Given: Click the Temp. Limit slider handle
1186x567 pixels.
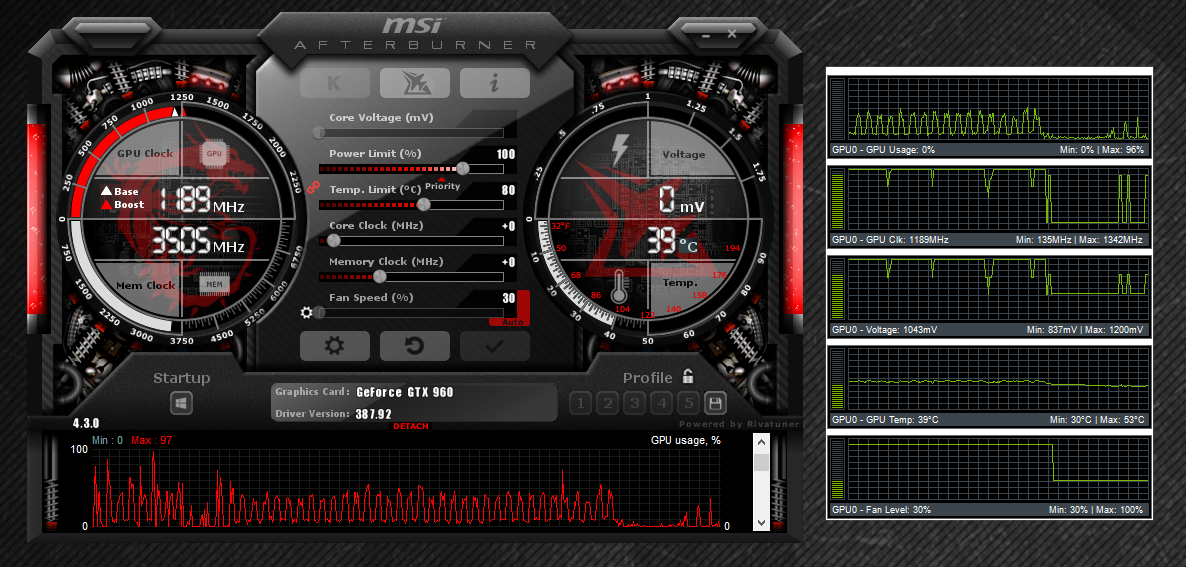Looking at the screenshot, I should (424, 204).
